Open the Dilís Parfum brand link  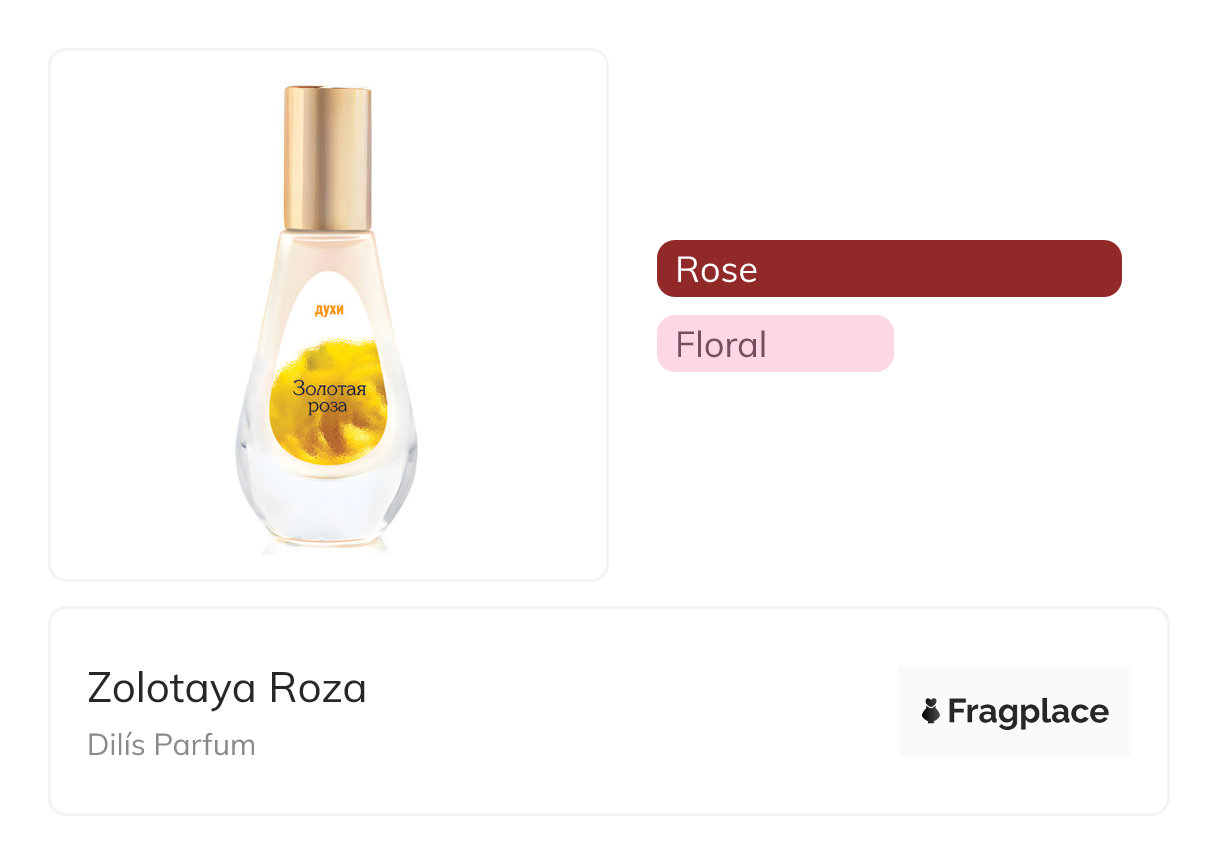coord(172,745)
